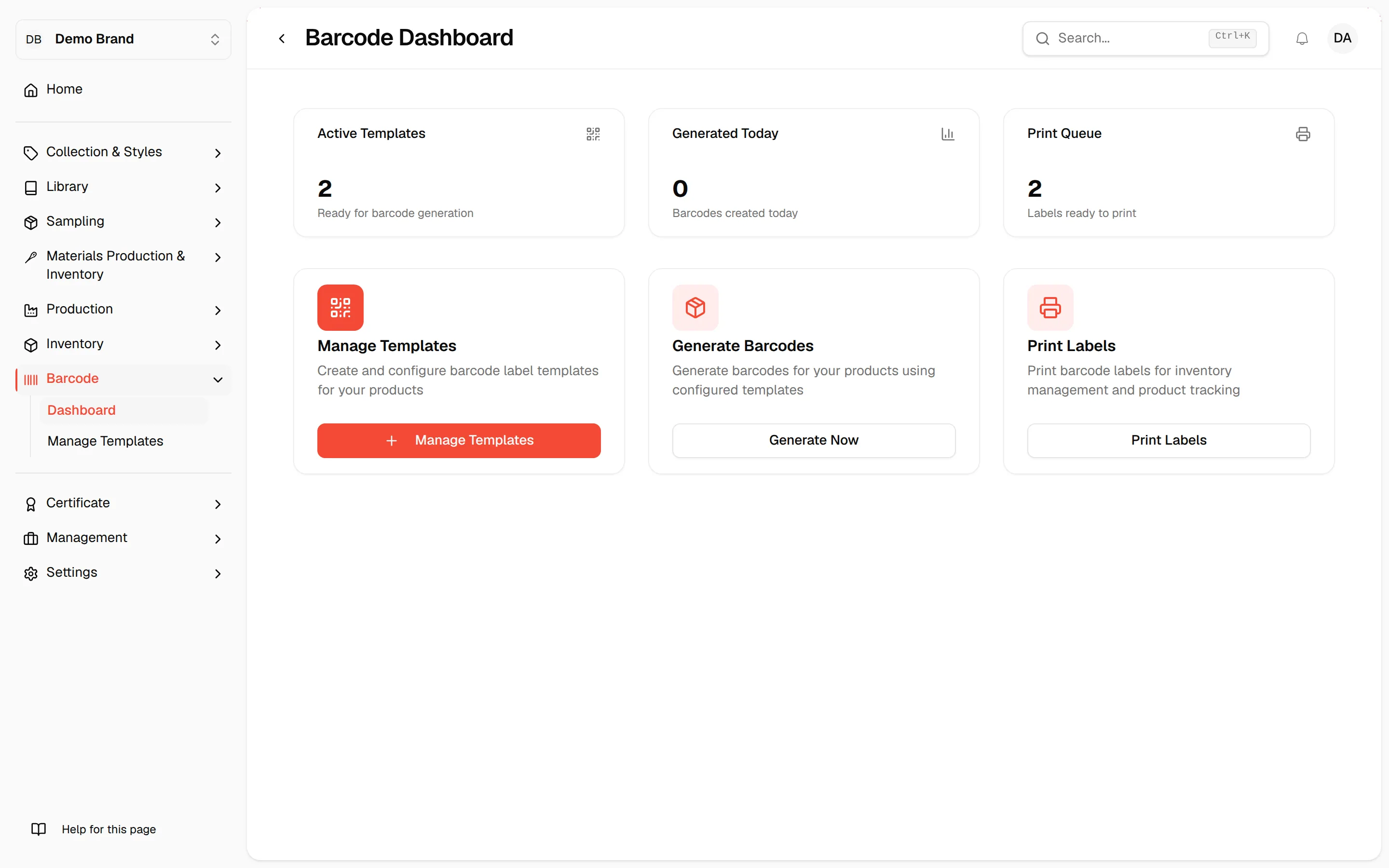Click 'Barcodes created today' text

[x=735, y=213]
